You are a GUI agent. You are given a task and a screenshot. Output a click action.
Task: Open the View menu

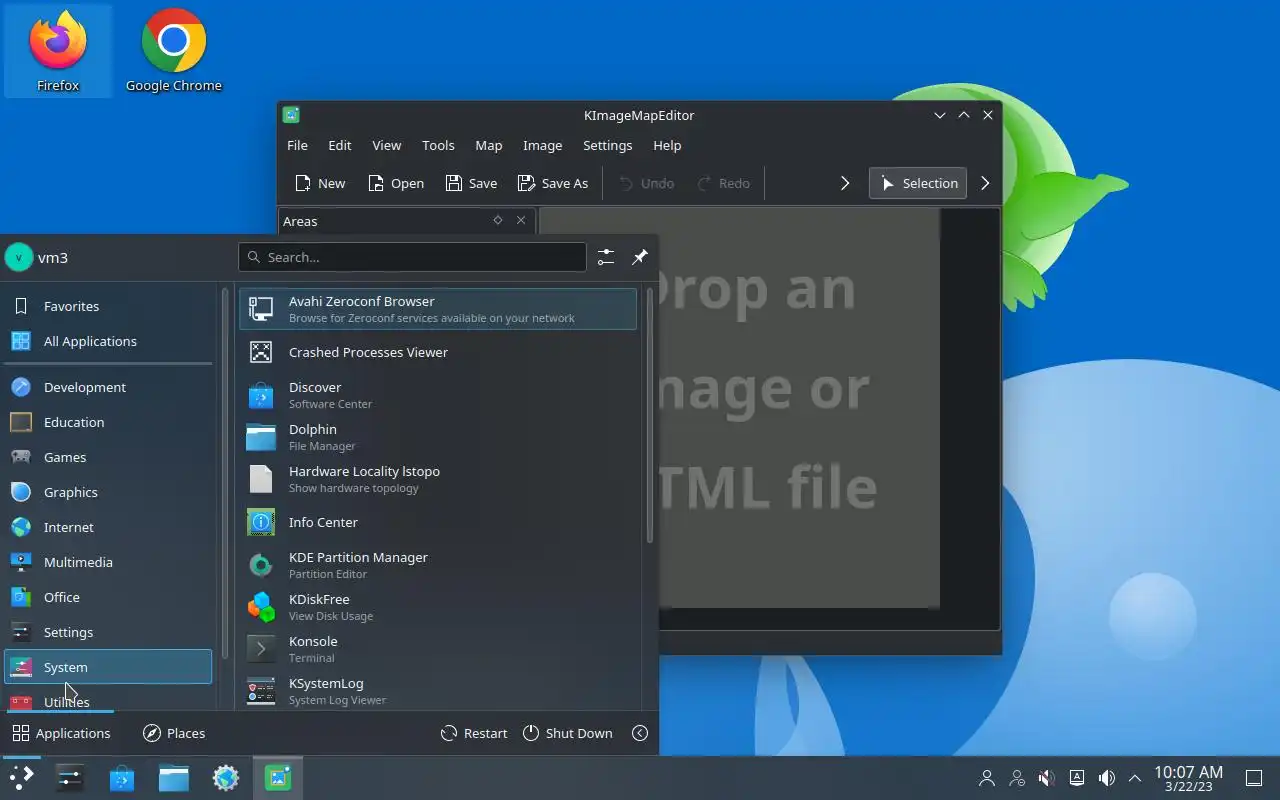click(x=387, y=145)
